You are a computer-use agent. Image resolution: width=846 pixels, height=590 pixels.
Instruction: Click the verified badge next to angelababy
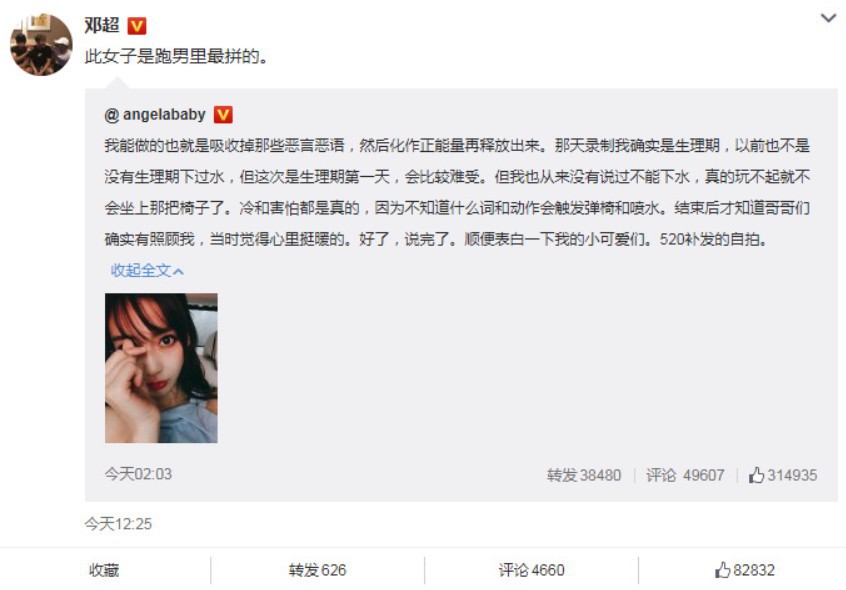point(223,114)
